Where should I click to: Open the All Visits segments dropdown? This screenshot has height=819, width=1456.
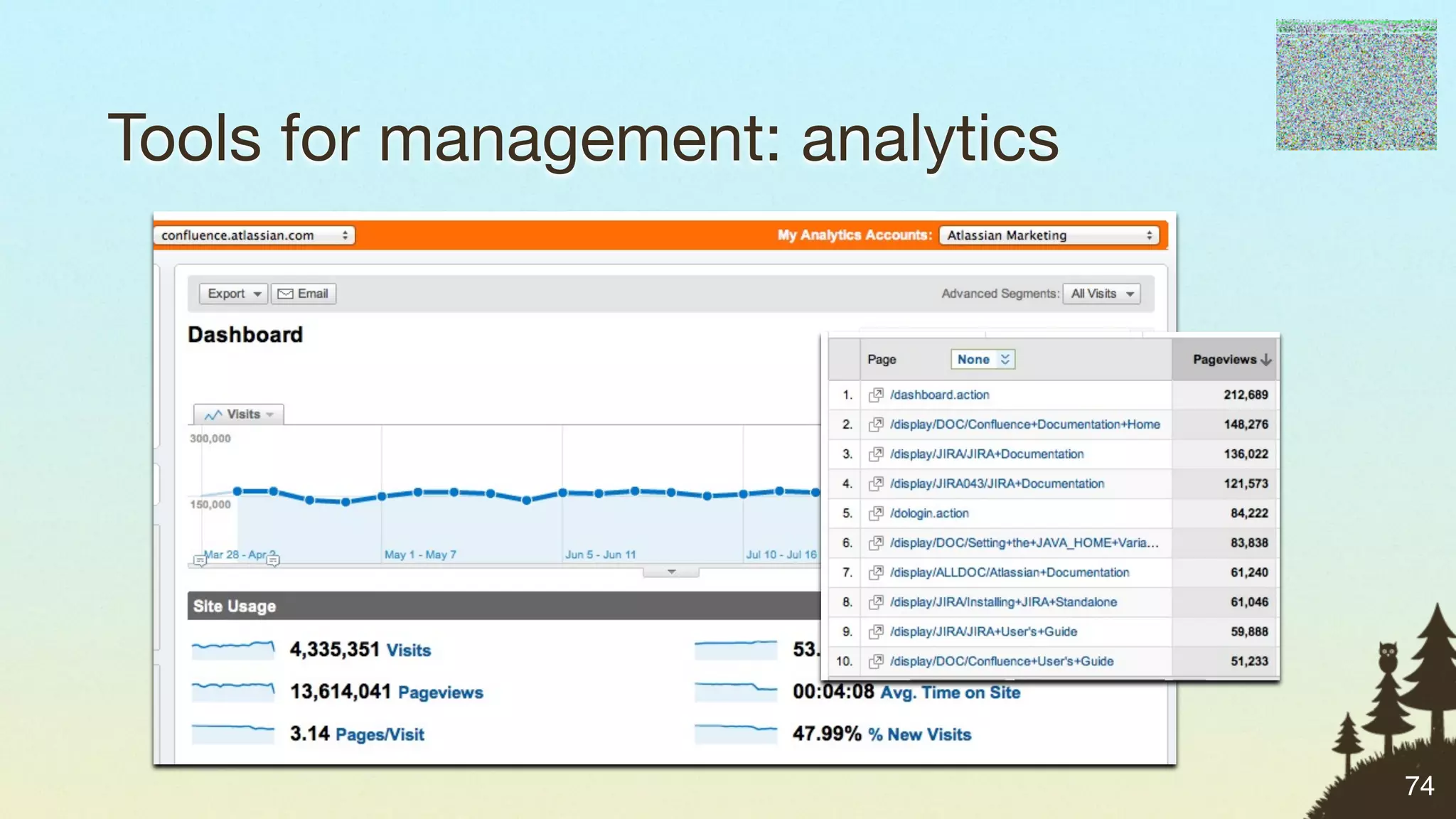pos(1101,294)
